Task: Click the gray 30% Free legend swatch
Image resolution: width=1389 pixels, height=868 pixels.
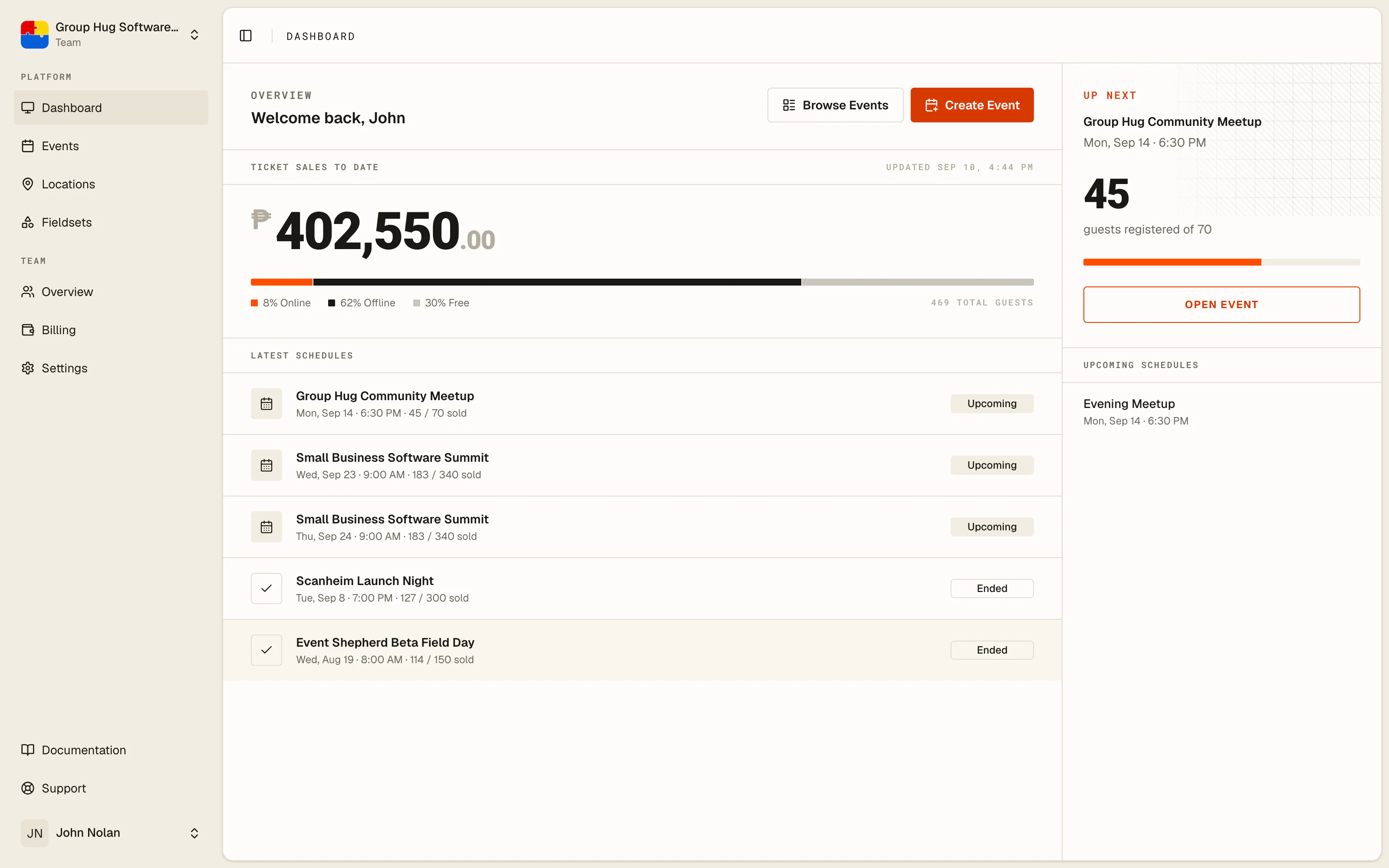Action: pyautogui.click(x=416, y=303)
